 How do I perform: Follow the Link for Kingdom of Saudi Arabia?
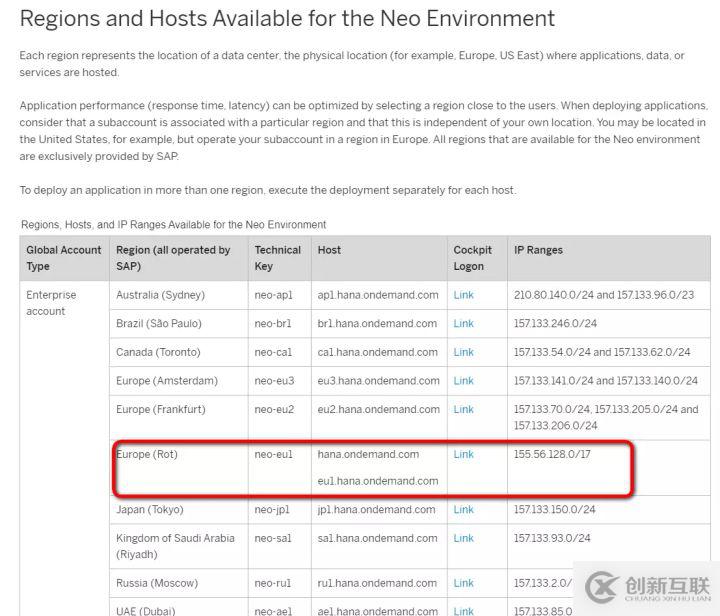[463, 538]
